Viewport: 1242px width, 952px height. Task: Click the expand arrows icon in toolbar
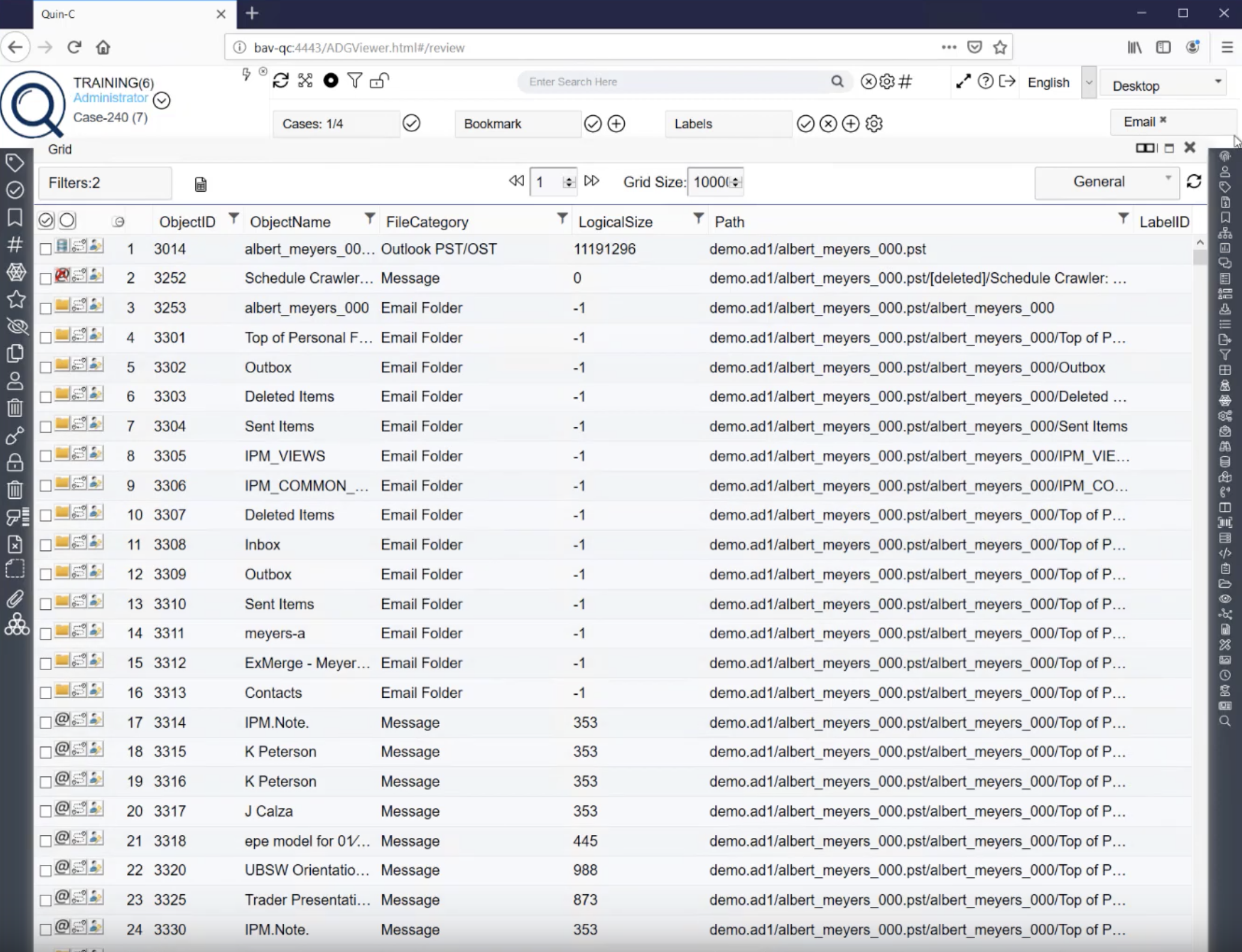305,81
